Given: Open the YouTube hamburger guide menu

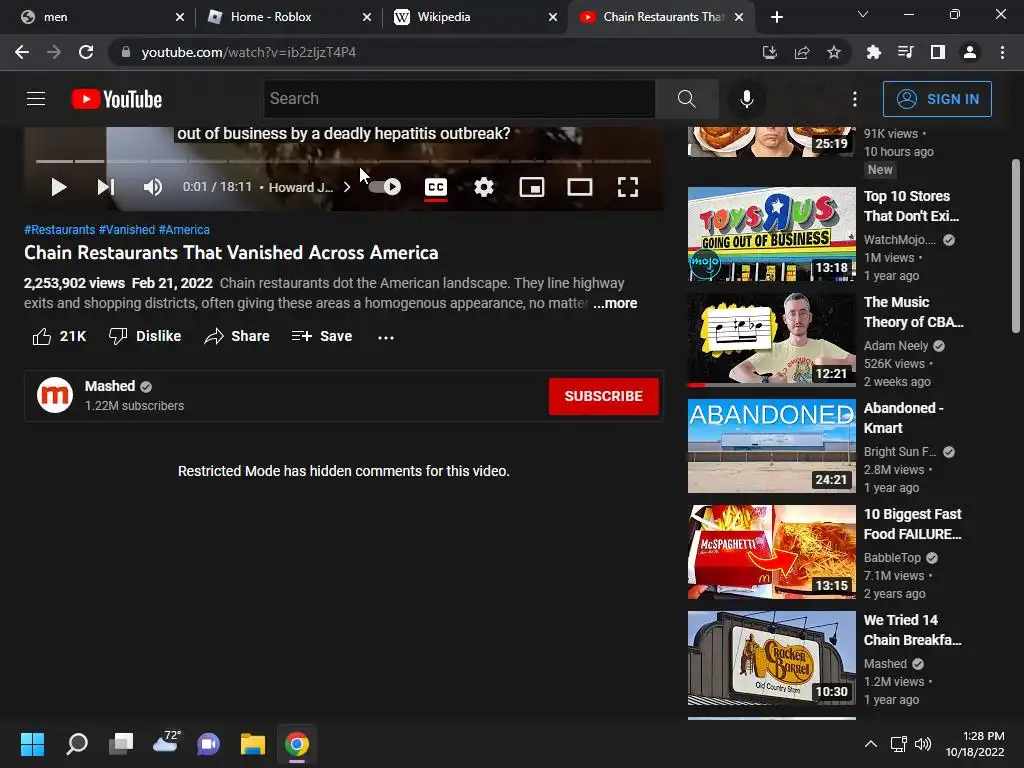Looking at the screenshot, I should click(x=36, y=99).
